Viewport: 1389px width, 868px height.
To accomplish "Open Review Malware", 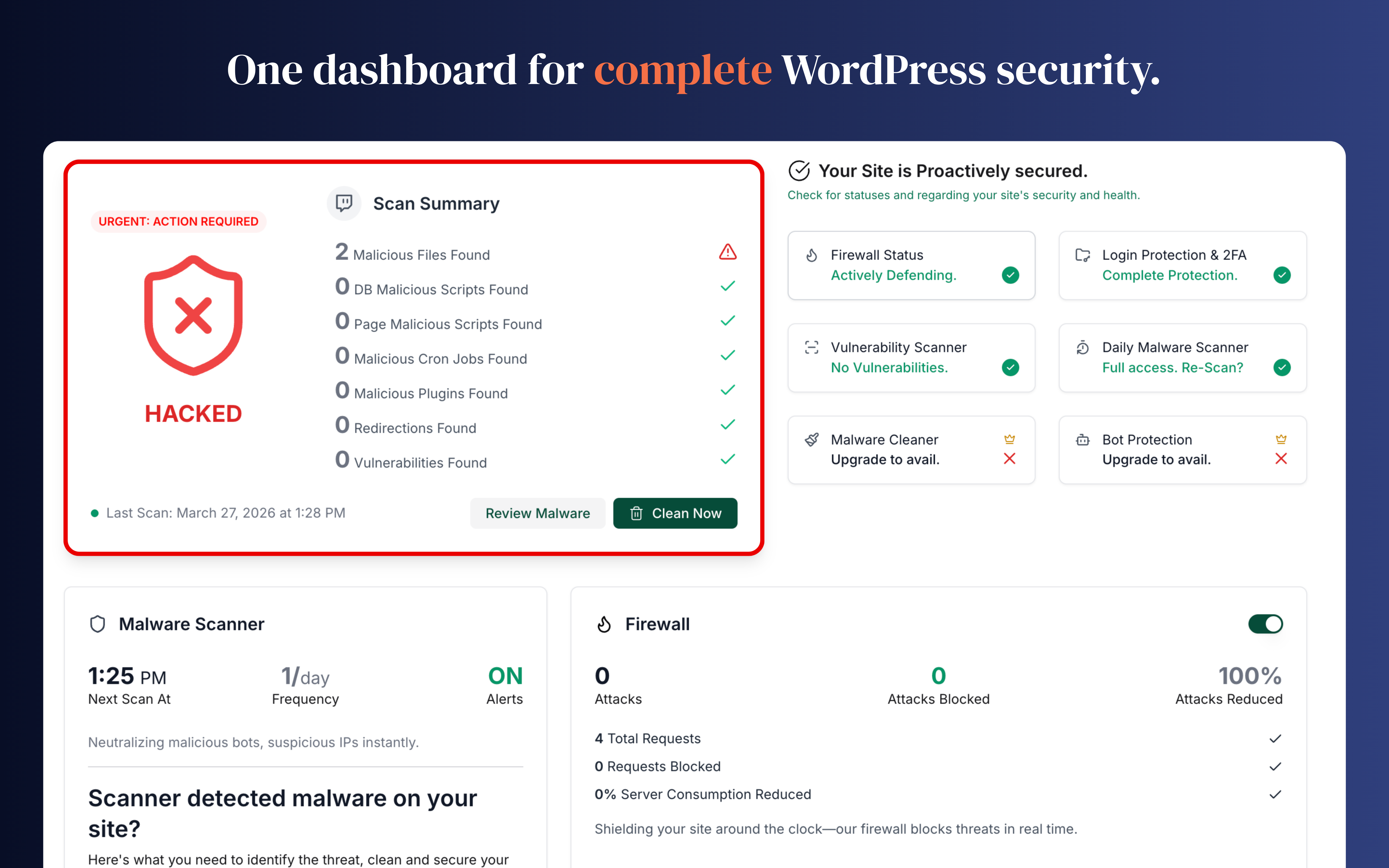I will [537, 513].
